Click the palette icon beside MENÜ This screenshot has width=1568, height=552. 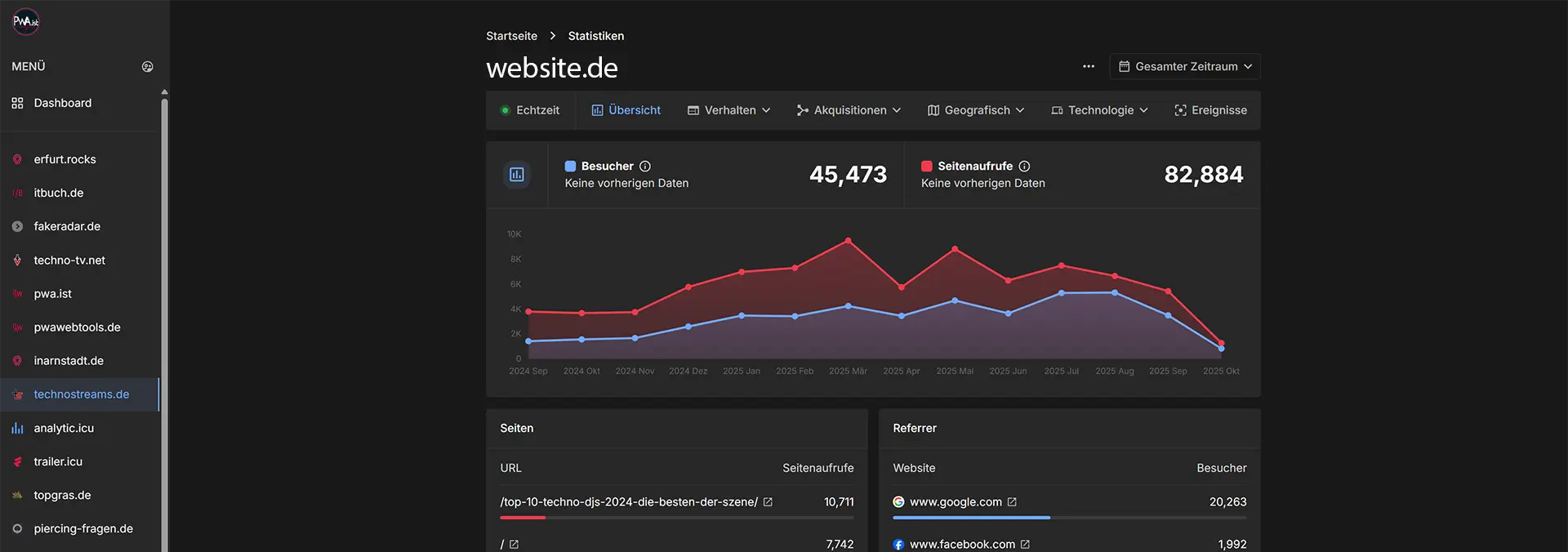tap(147, 67)
